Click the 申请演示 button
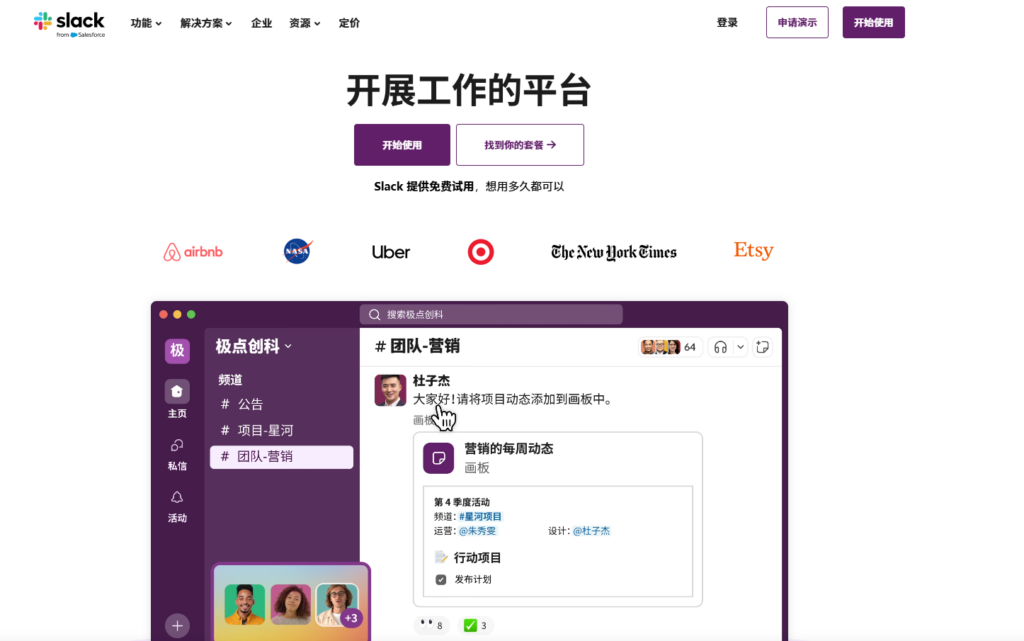The image size is (1024, 641). coord(797,23)
